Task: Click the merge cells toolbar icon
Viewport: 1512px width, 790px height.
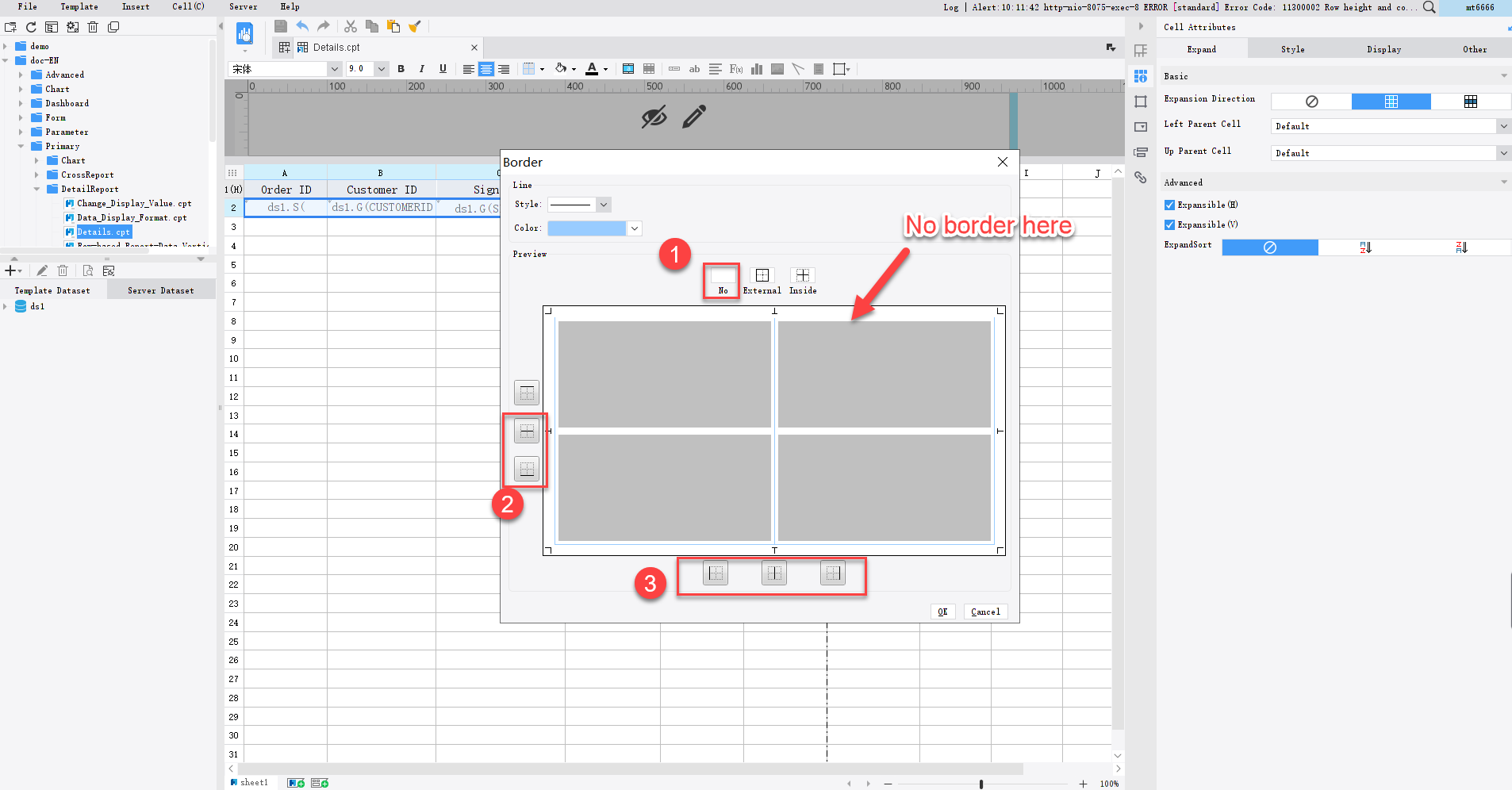Action: coord(628,69)
